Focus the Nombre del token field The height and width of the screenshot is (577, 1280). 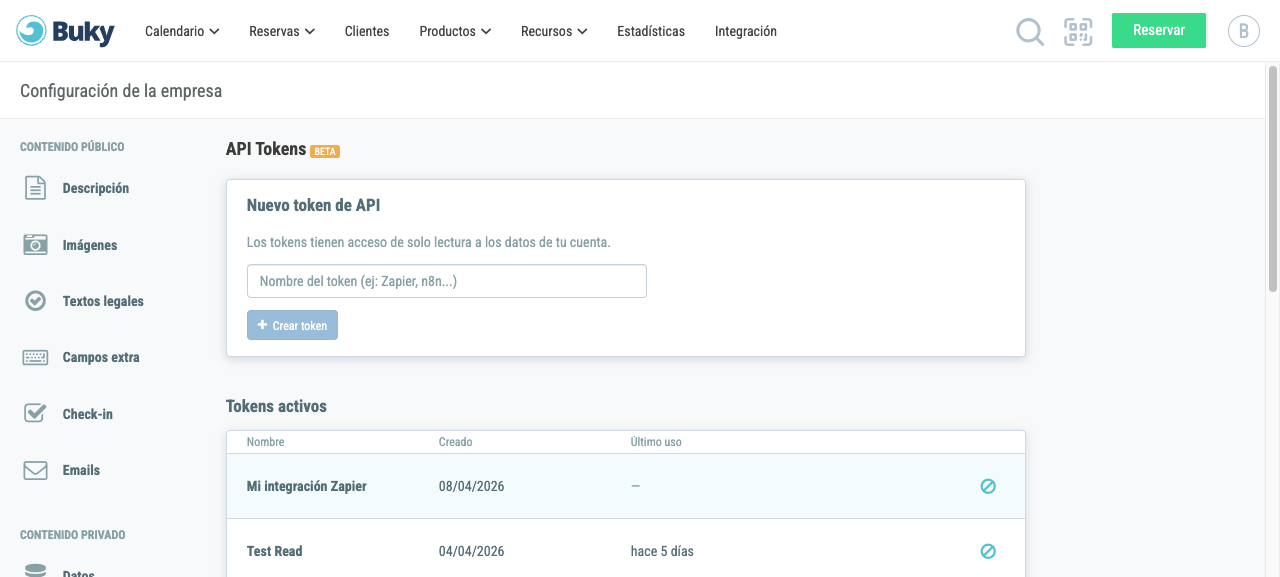click(447, 281)
